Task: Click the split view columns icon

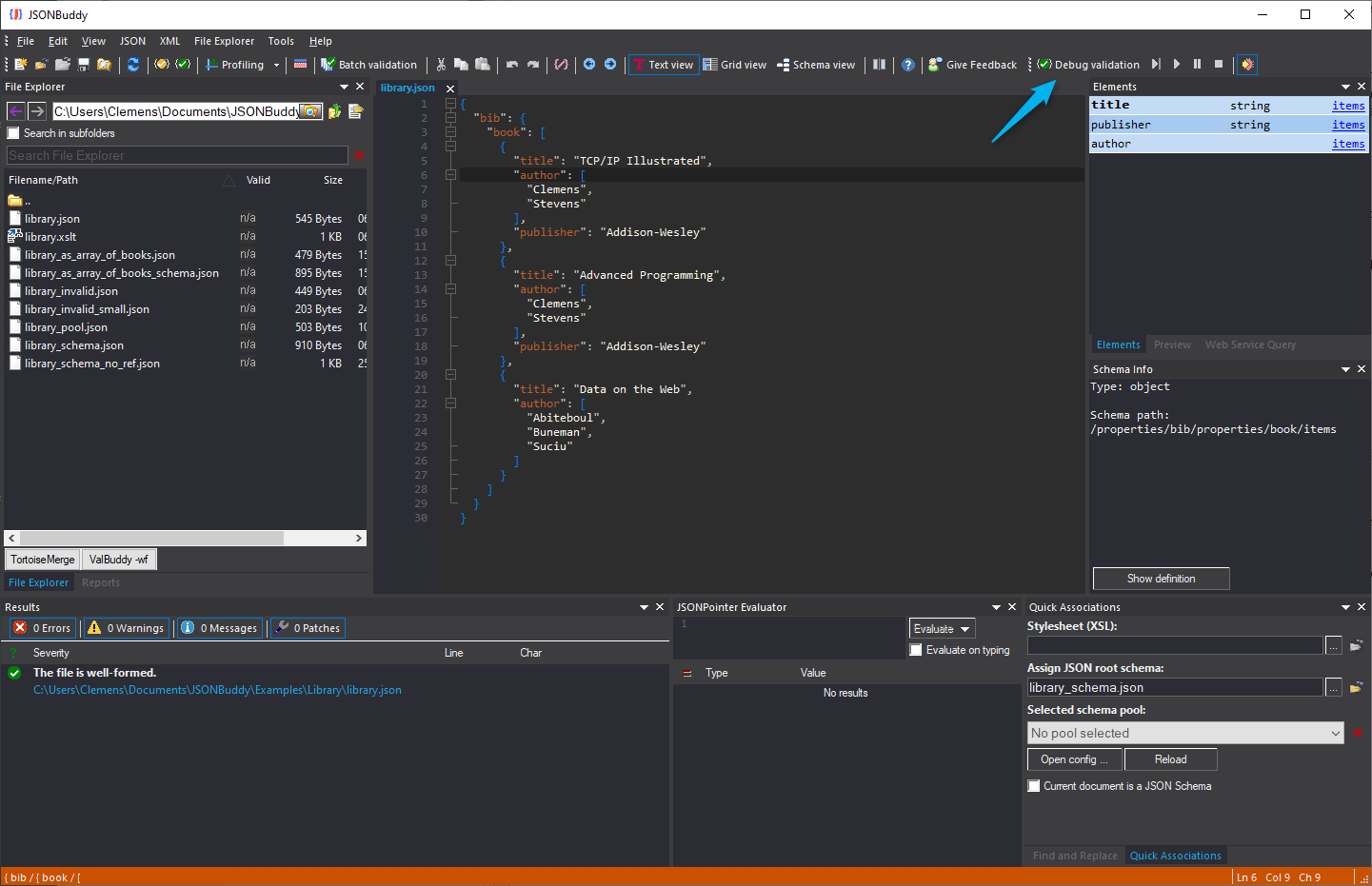Action: (x=879, y=65)
